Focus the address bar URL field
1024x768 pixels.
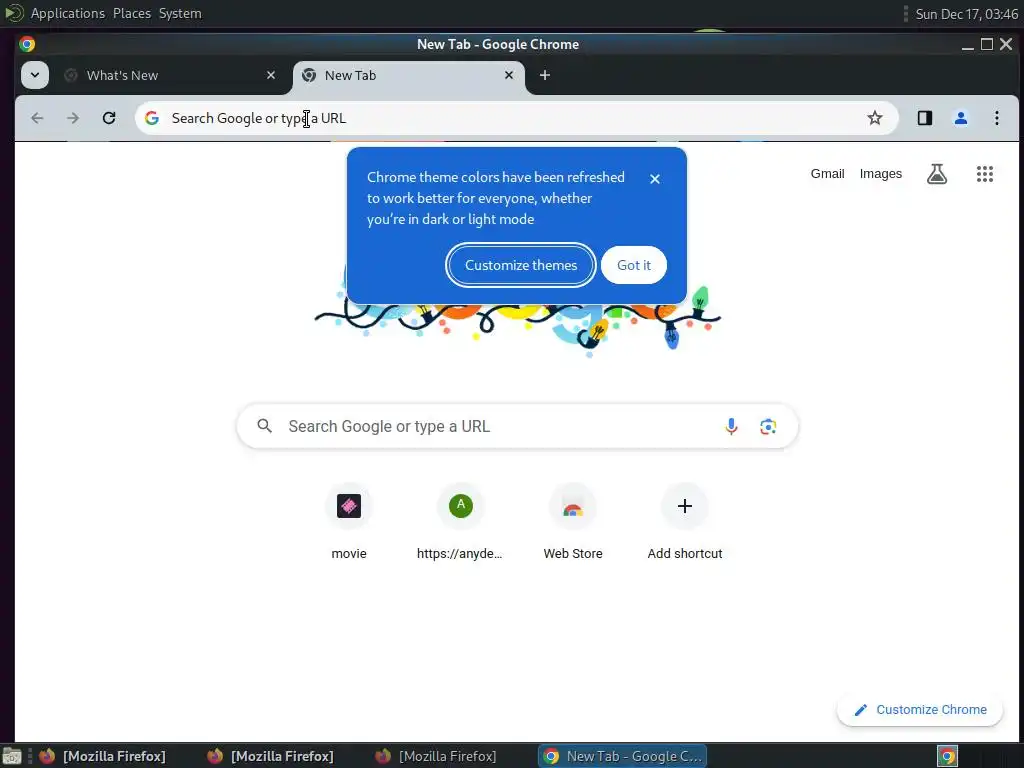click(x=516, y=118)
